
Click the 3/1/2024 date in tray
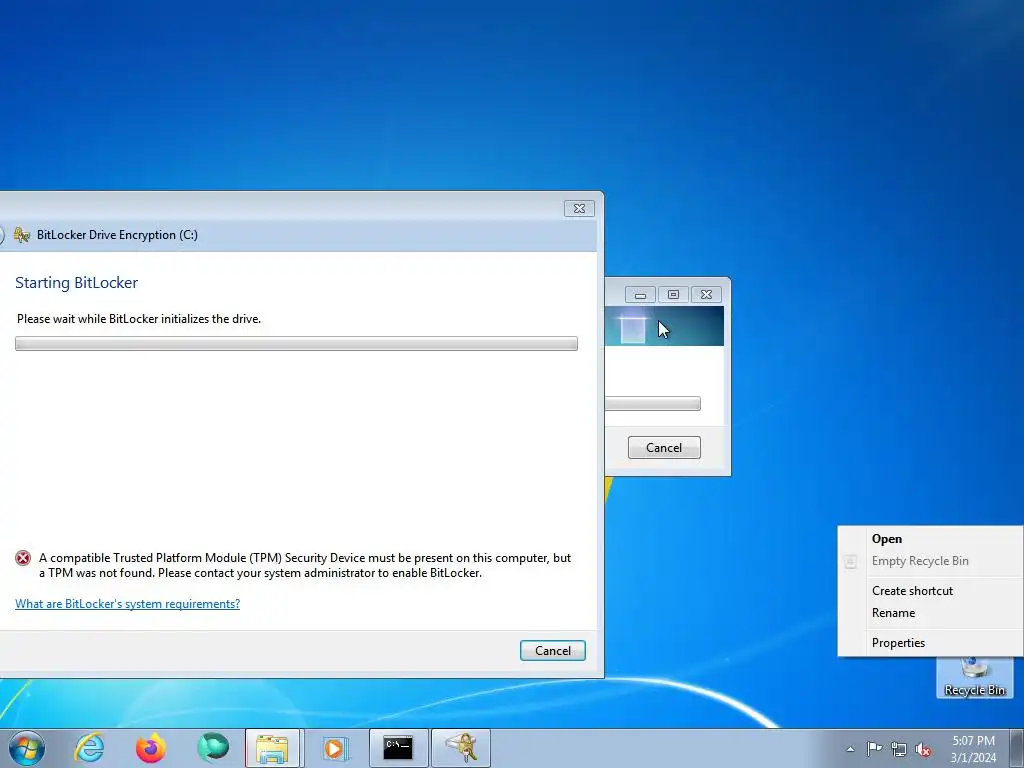[x=973, y=758]
